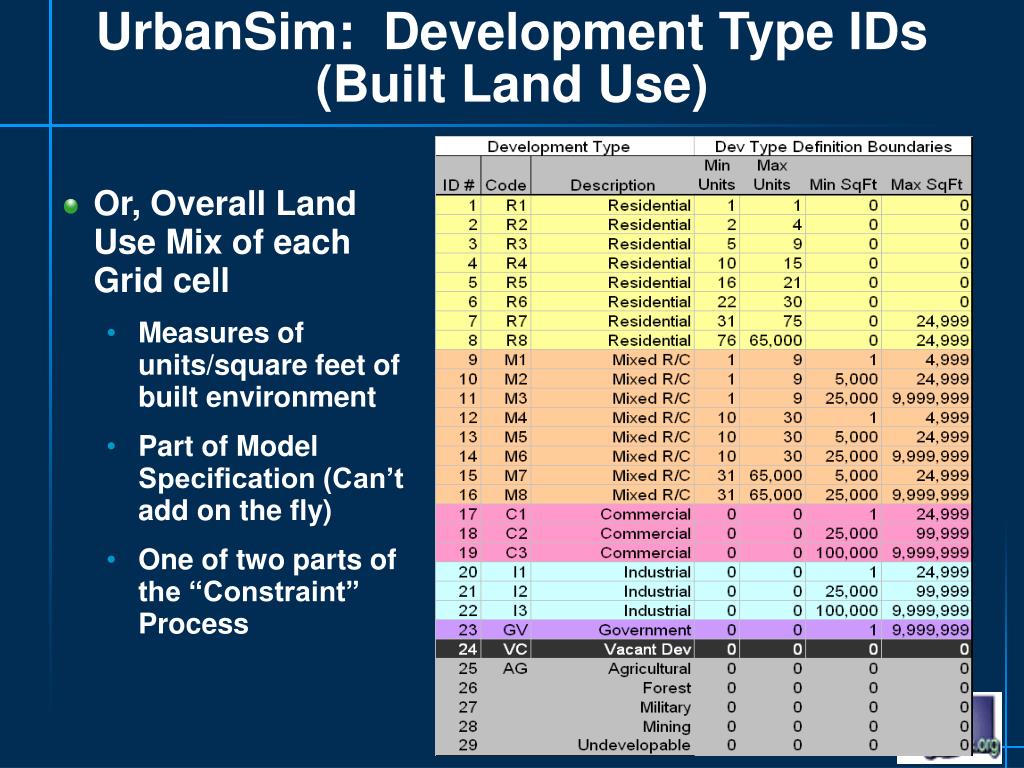Select code cell "C3"
This screenshot has width=1024, height=768.
click(x=505, y=552)
